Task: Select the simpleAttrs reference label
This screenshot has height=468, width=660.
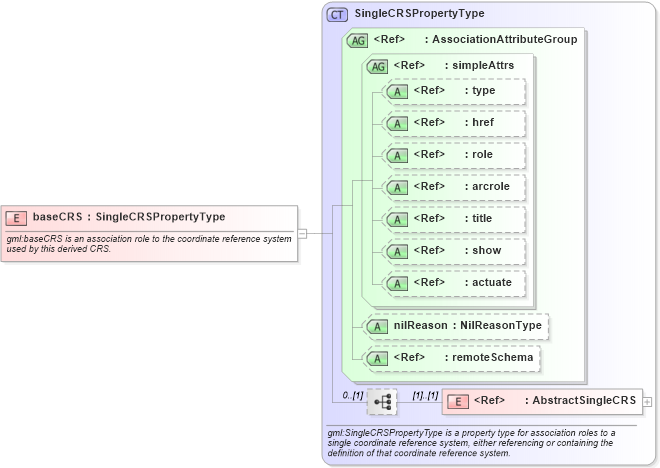Action: (454, 66)
